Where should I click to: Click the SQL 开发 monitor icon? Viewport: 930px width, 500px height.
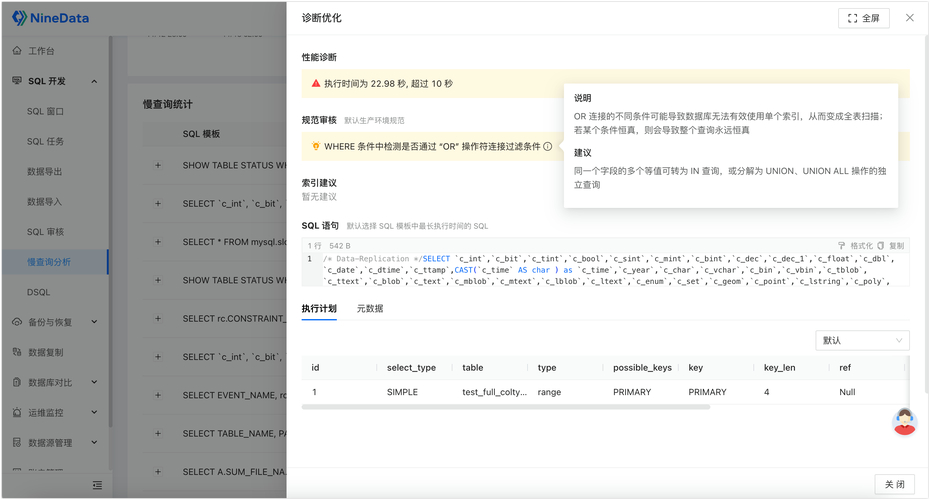[17, 81]
